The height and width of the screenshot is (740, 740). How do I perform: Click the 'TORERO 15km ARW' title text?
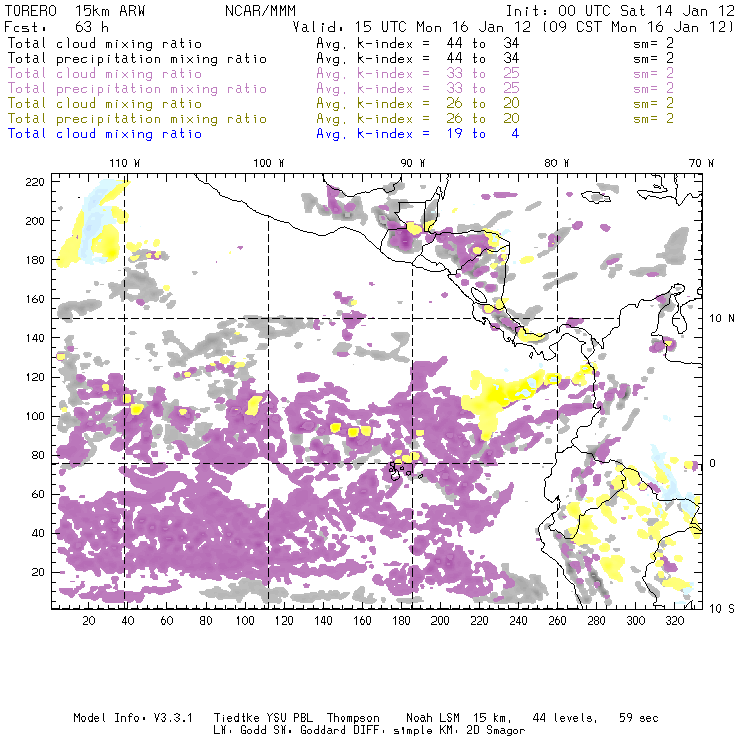[x=75, y=11]
